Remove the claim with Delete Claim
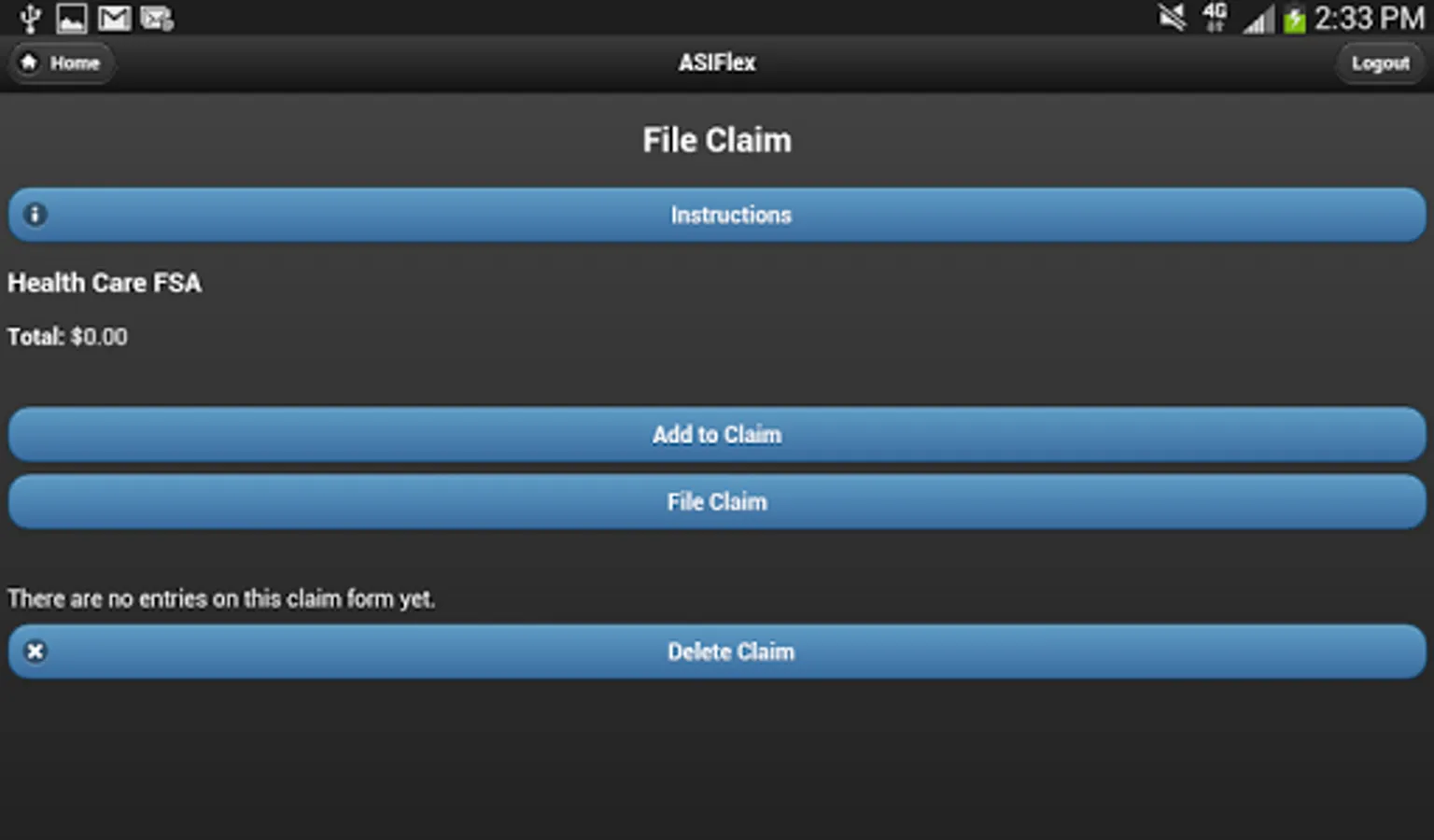The image size is (1434, 840). (x=717, y=651)
